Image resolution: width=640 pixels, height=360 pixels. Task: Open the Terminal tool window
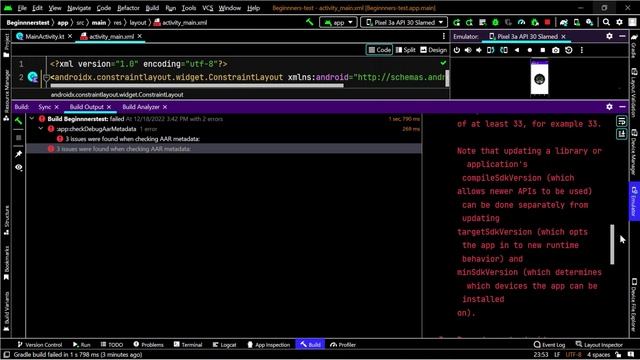point(187,344)
